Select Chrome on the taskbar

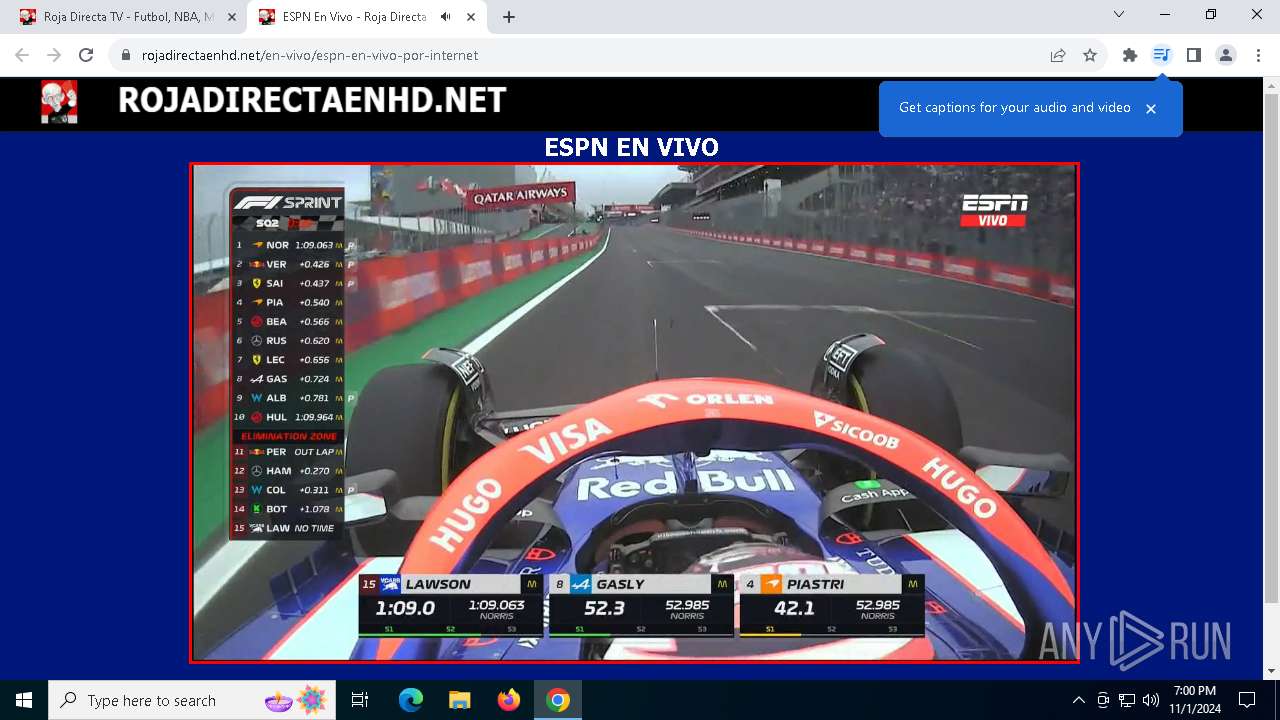(x=558, y=700)
